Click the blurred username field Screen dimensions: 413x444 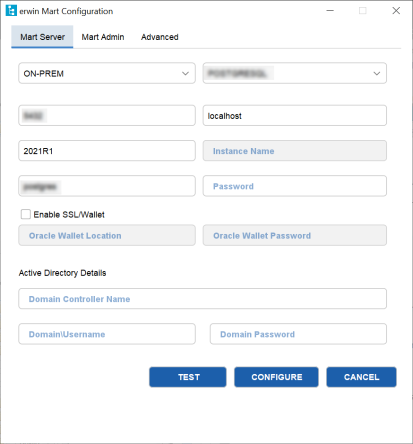(x=107, y=186)
